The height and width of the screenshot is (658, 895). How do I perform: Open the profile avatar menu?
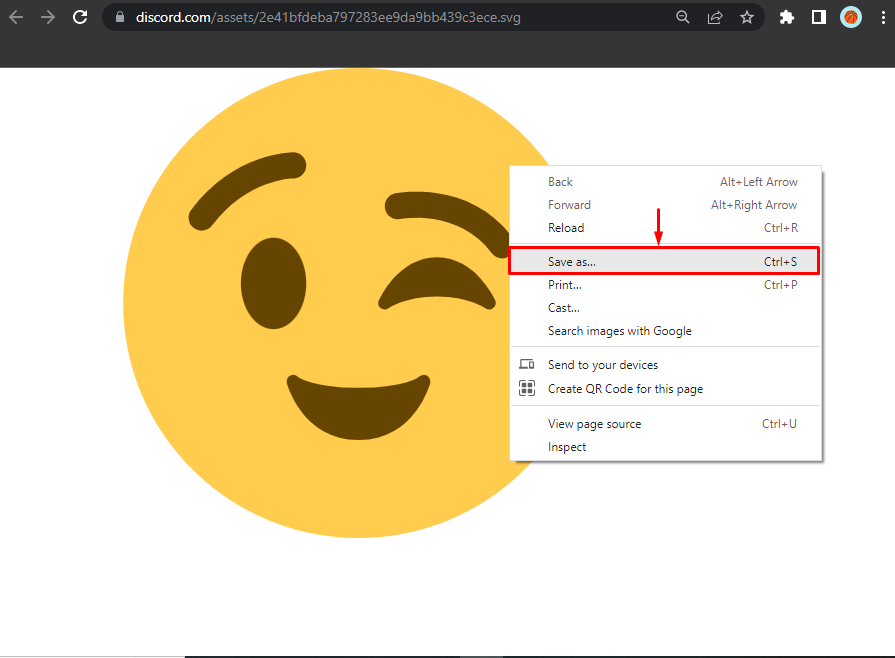[850, 17]
